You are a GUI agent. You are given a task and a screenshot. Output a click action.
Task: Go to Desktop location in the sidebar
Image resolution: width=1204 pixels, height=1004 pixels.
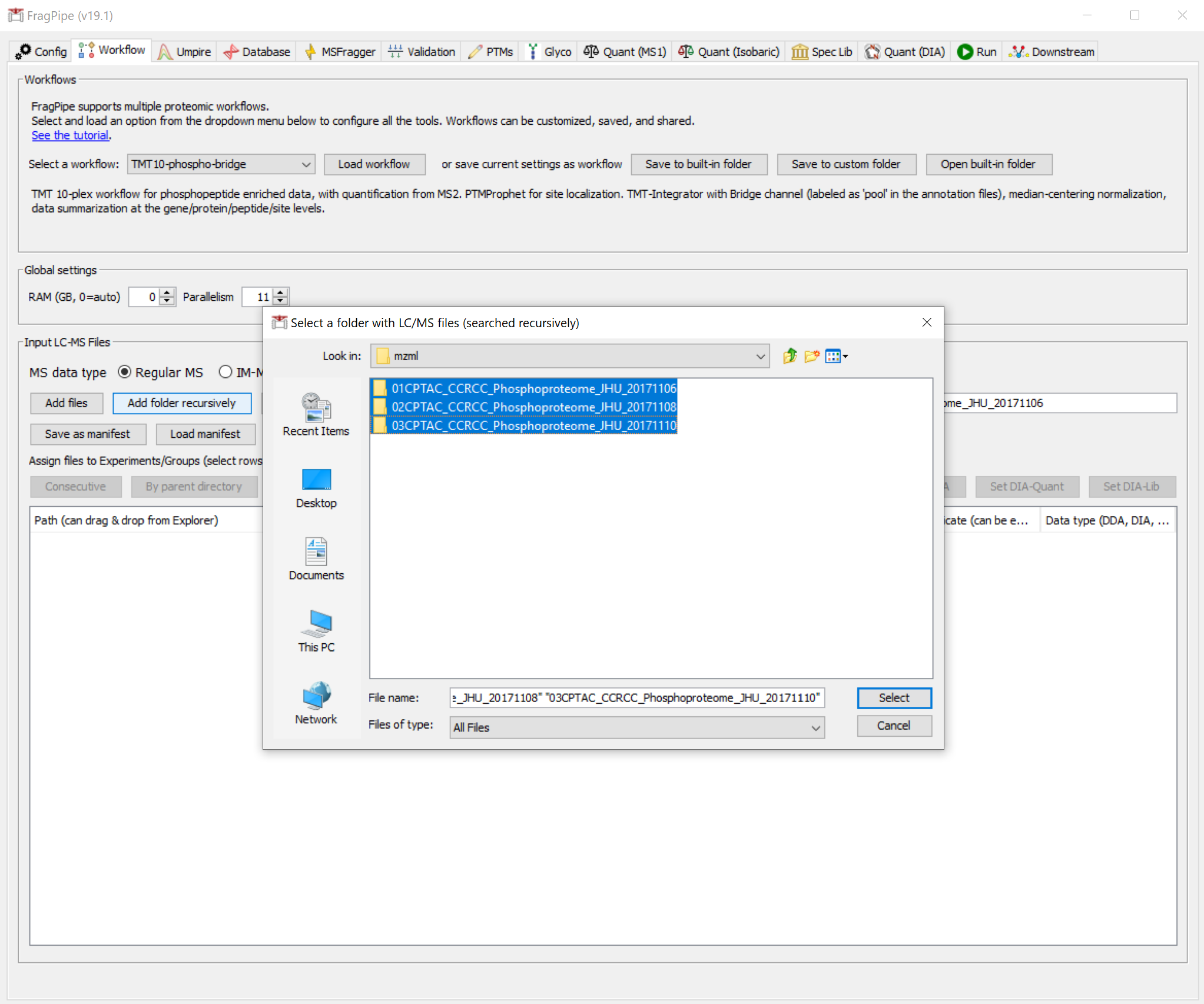click(x=316, y=488)
